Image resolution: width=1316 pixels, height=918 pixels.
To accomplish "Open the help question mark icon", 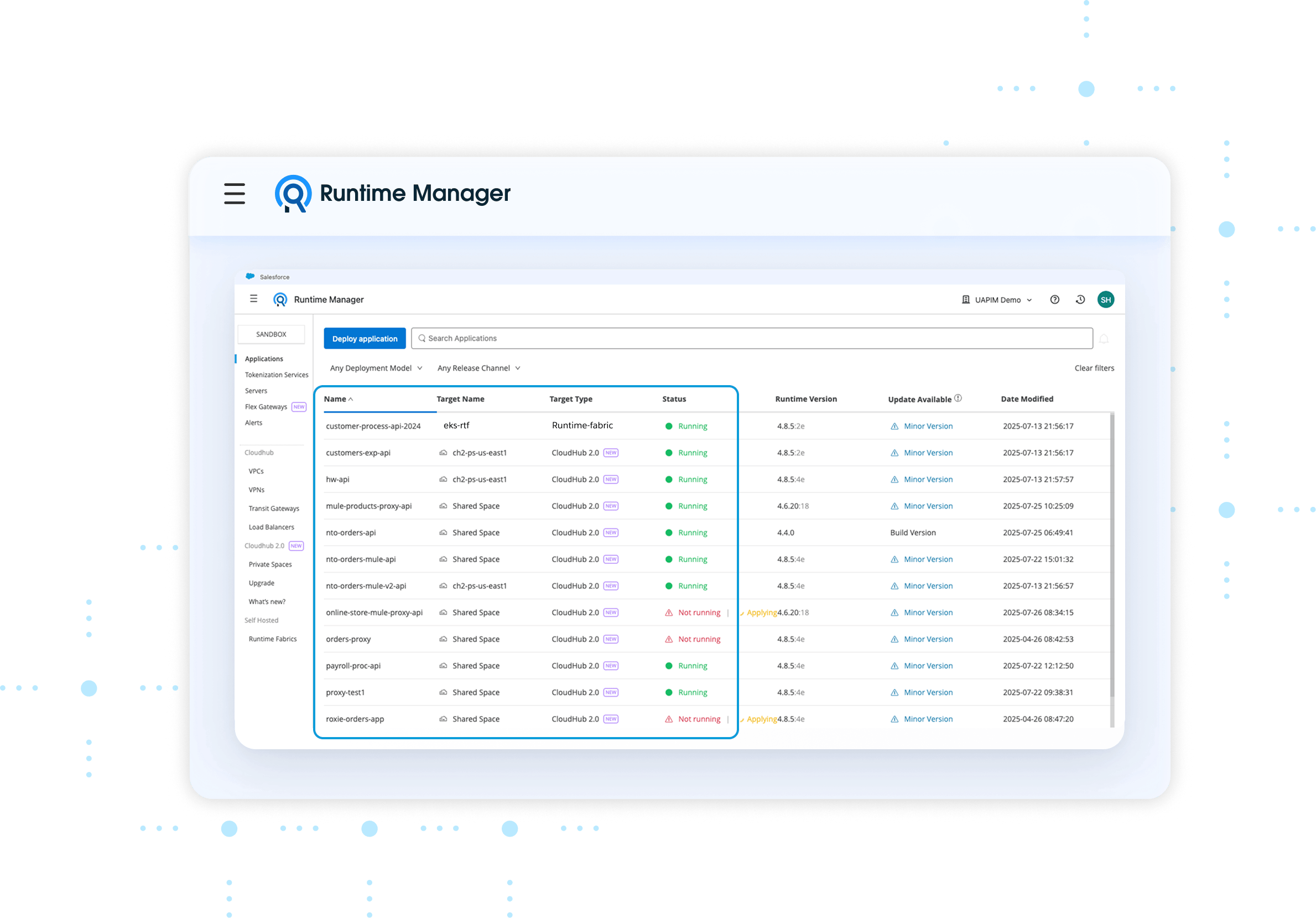I will [x=1055, y=299].
